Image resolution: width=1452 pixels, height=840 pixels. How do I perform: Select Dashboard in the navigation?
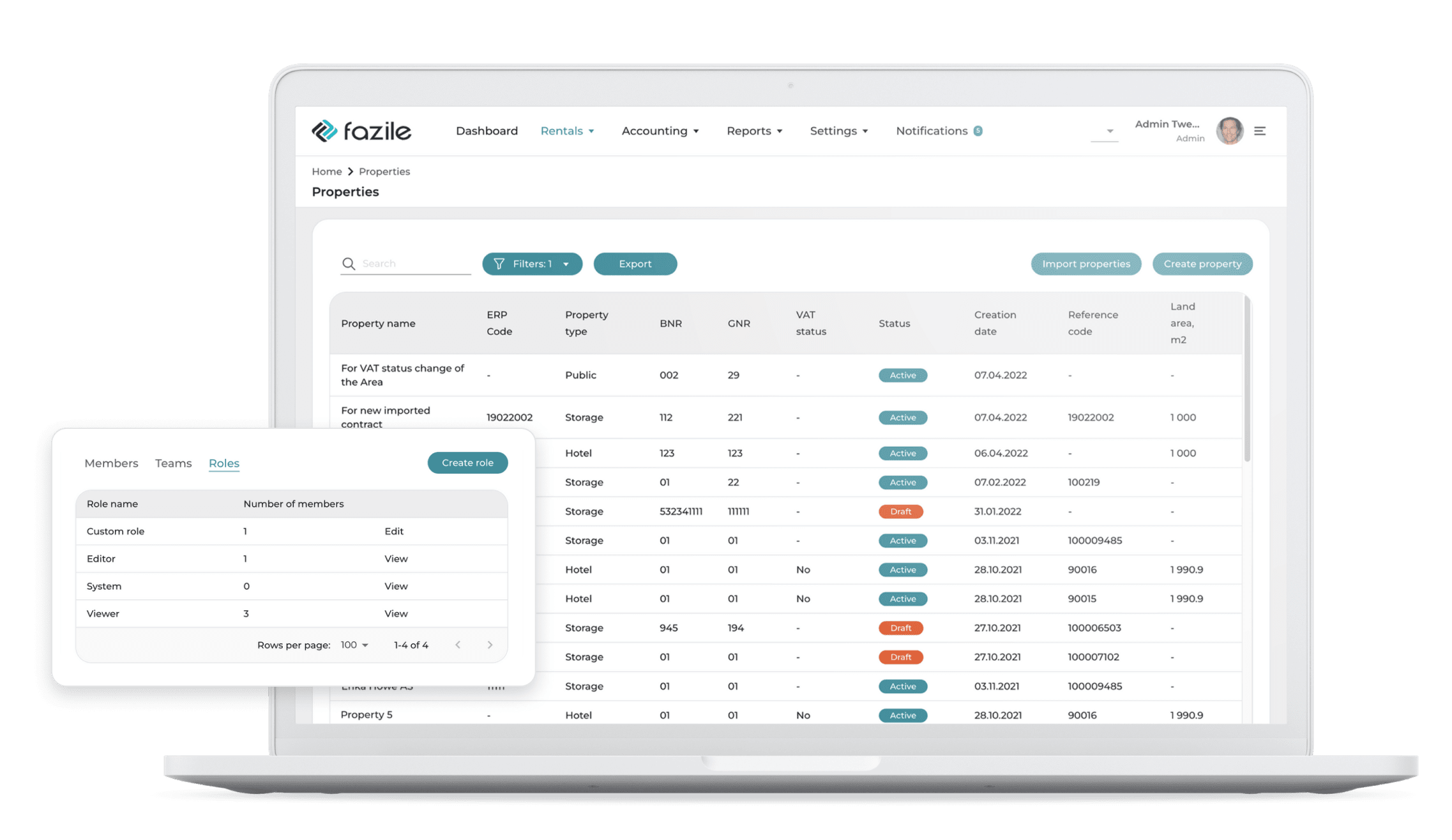coord(487,131)
